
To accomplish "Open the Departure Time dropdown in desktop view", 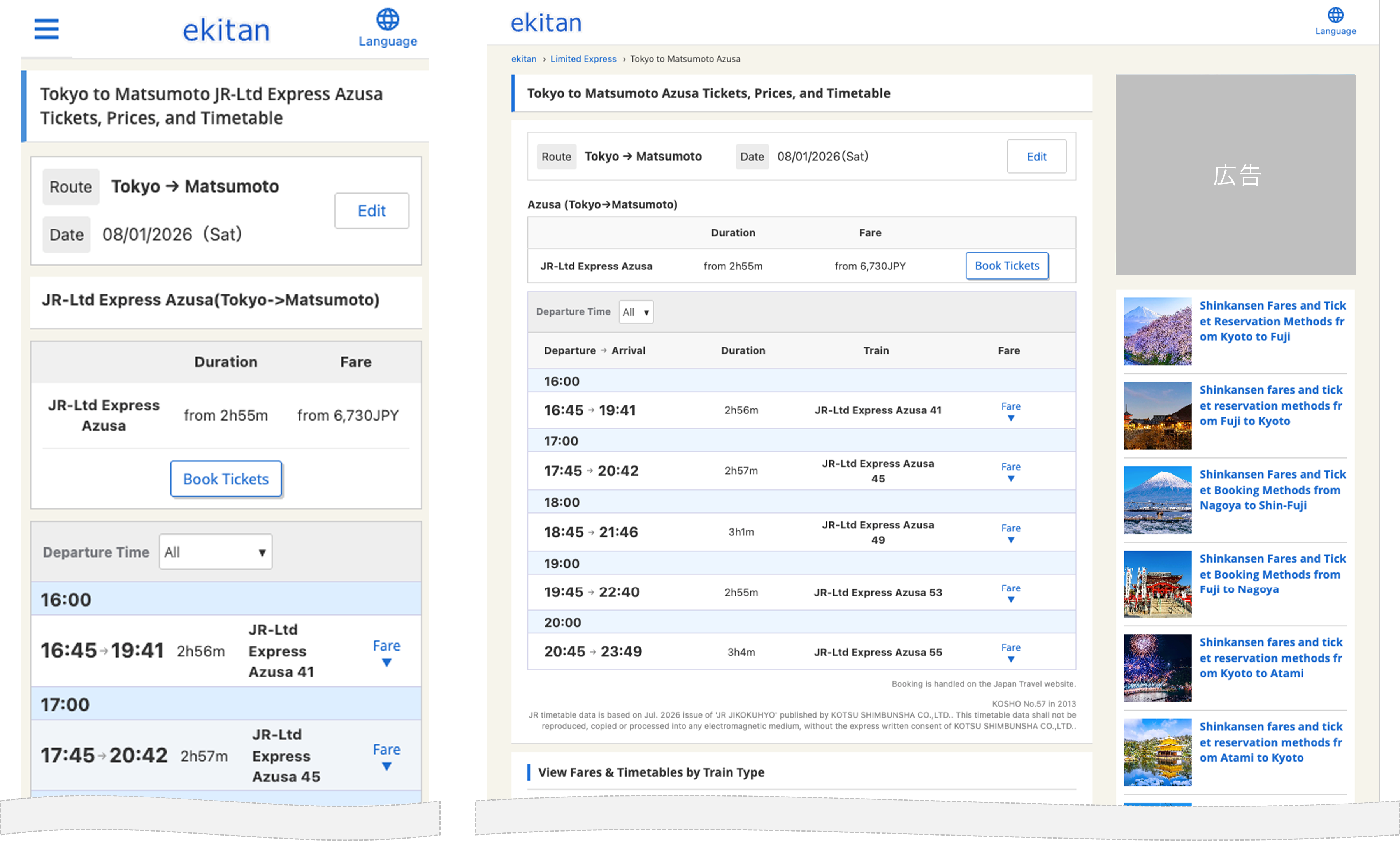I will (x=636, y=312).
